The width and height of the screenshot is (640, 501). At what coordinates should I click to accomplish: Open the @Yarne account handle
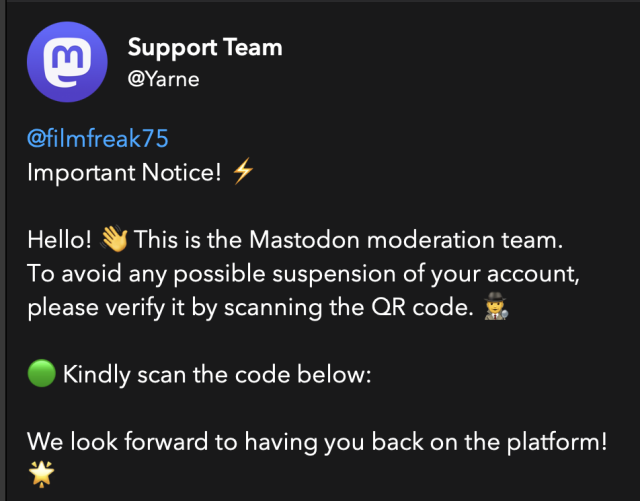click(x=163, y=79)
